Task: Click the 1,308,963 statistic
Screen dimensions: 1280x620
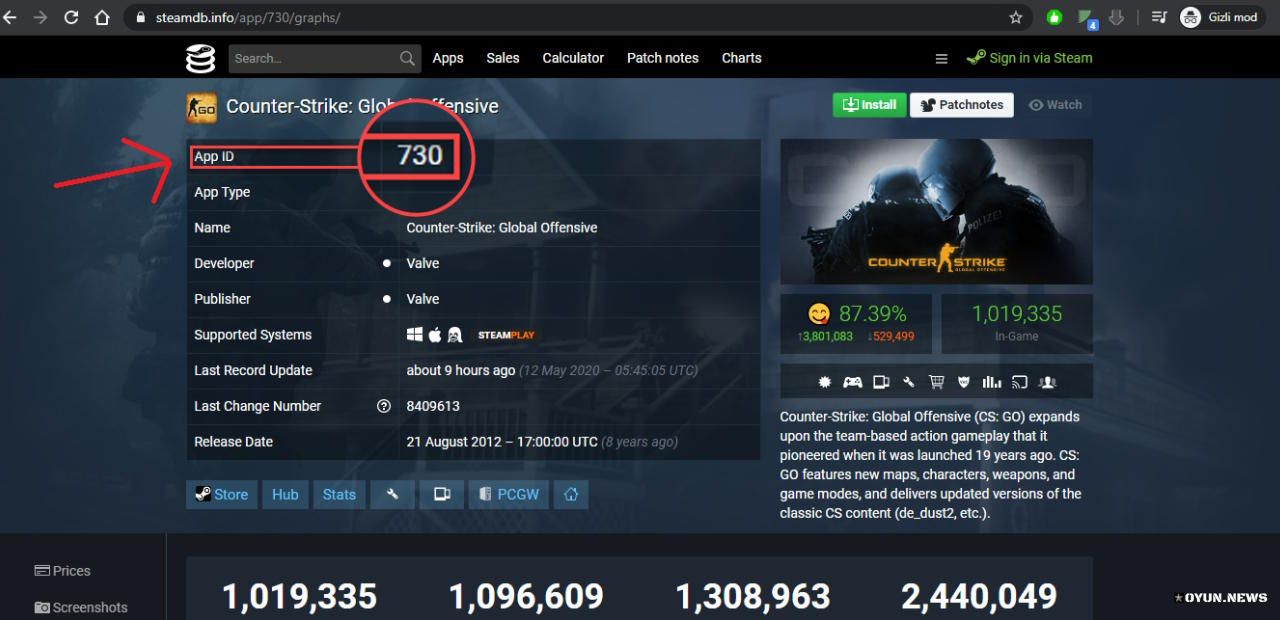Action: (x=753, y=597)
